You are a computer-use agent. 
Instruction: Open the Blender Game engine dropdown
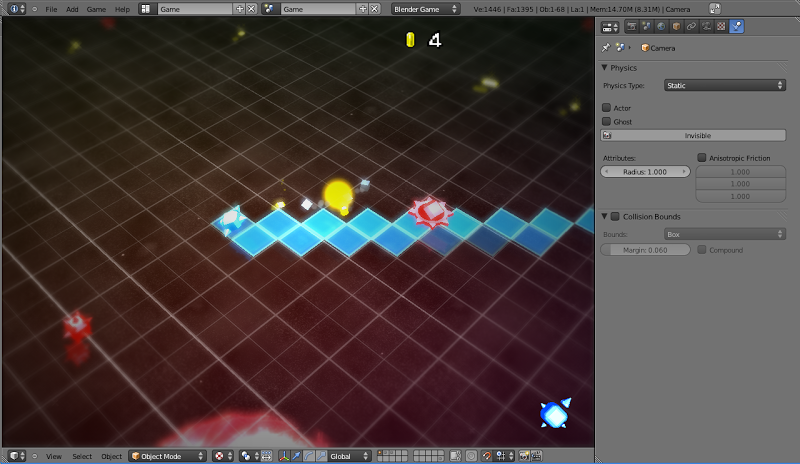click(425, 9)
